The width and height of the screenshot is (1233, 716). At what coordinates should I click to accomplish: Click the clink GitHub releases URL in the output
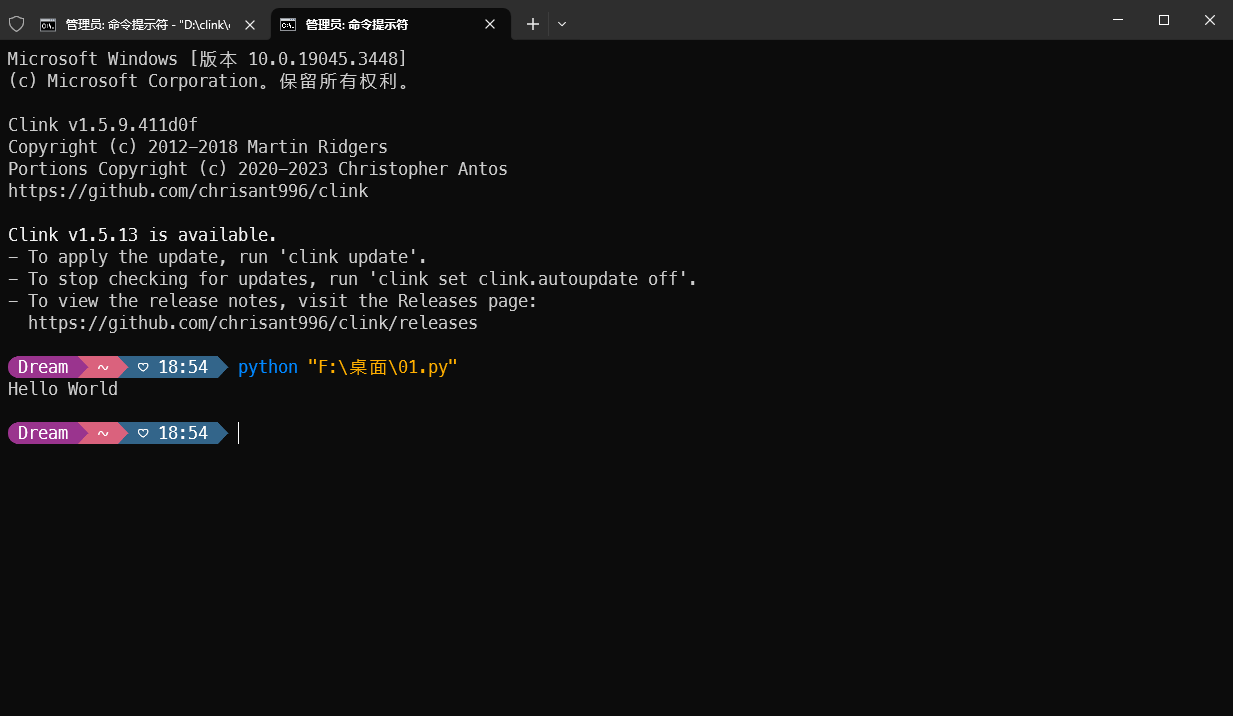click(x=252, y=322)
